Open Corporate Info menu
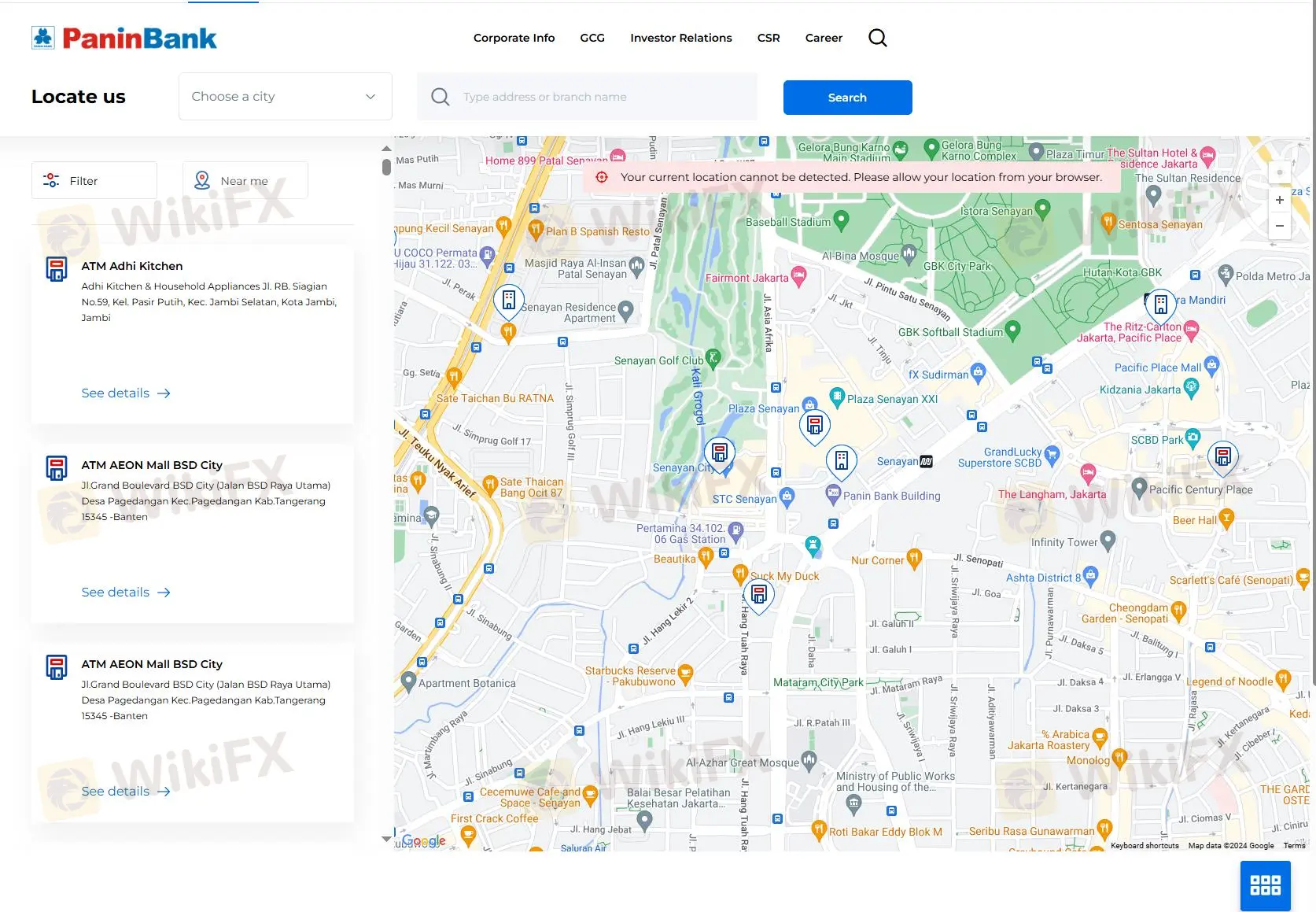 click(x=514, y=38)
